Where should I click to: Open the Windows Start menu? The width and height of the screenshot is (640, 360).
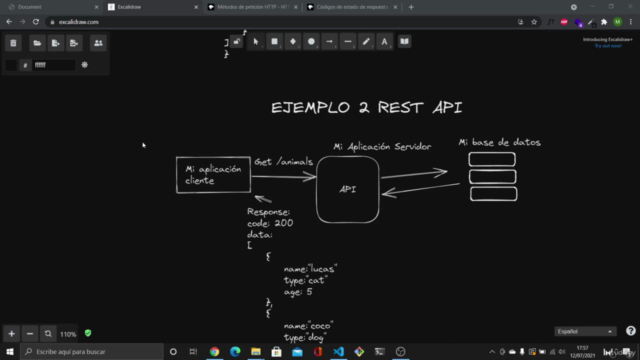coord(10,351)
